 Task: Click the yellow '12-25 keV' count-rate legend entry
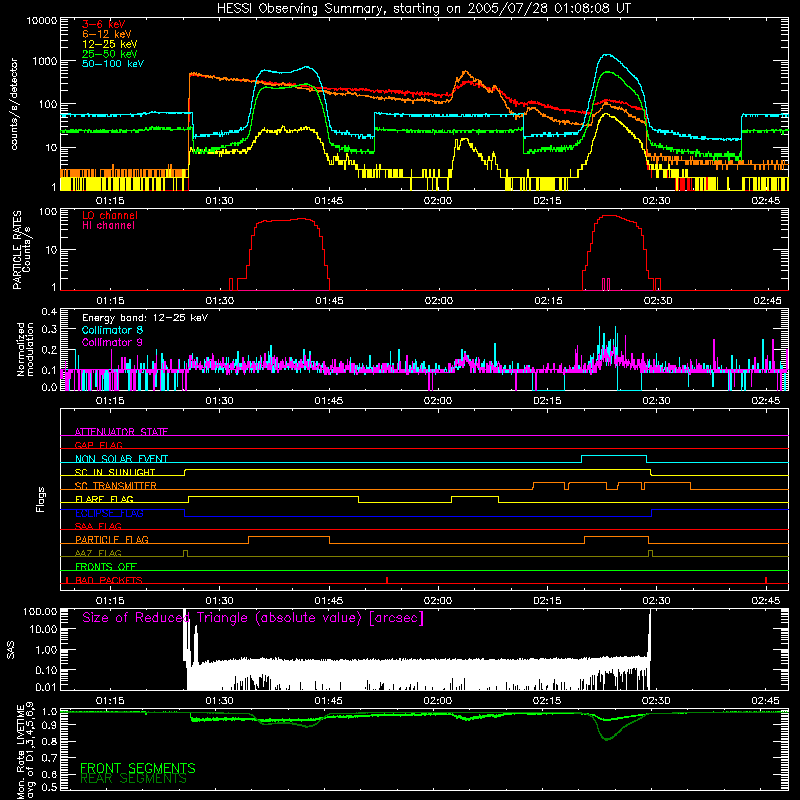(110, 44)
